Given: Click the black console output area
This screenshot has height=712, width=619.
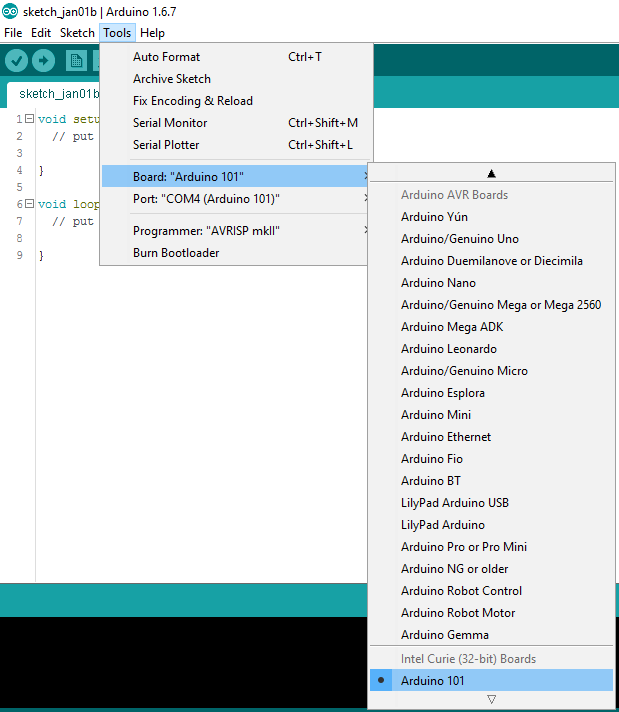Looking at the screenshot, I should [183, 662].
